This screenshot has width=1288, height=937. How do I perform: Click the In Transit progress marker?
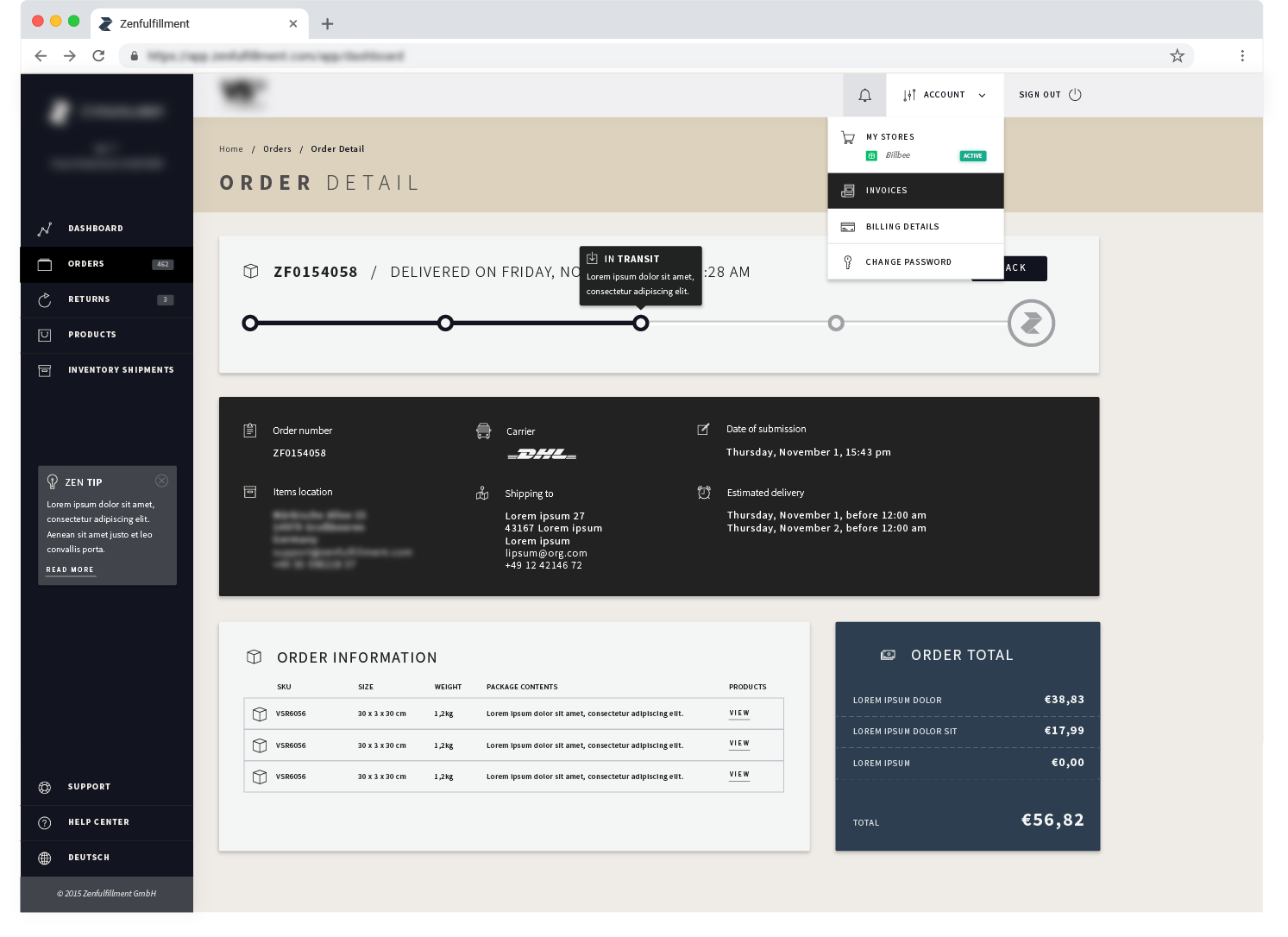point(640,324)
